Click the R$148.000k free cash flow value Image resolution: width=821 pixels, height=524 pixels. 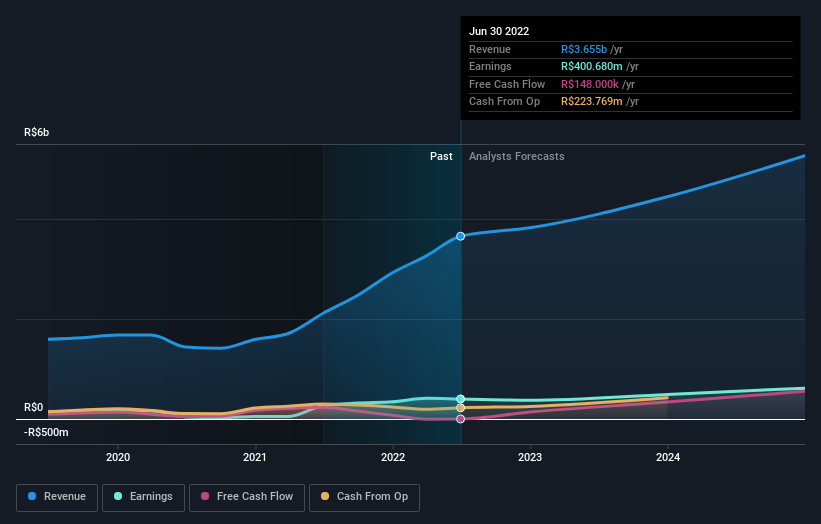coord(590,84)
